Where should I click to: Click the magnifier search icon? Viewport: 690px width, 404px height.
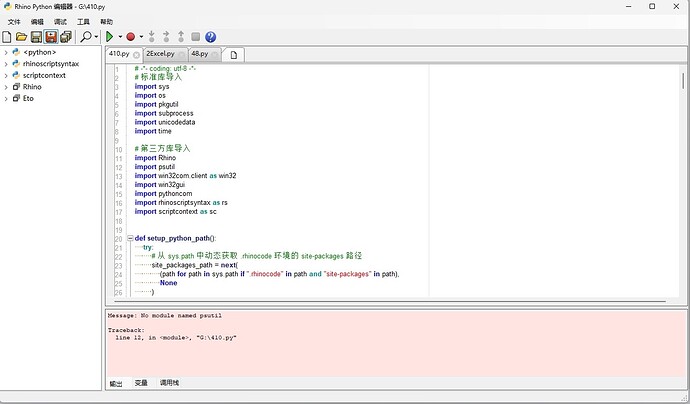[86, 37]
